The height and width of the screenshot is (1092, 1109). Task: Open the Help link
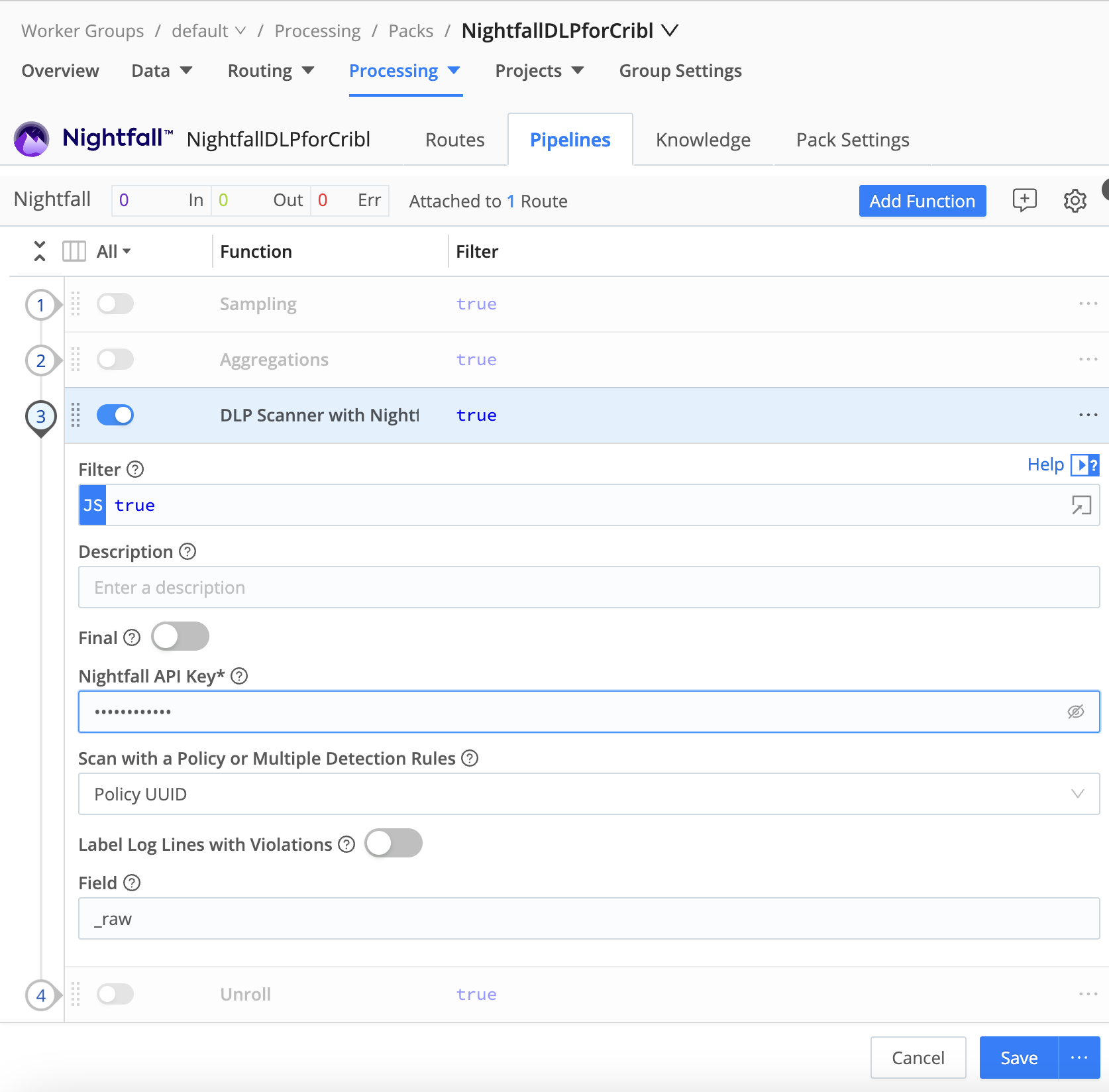[1045, 464]
